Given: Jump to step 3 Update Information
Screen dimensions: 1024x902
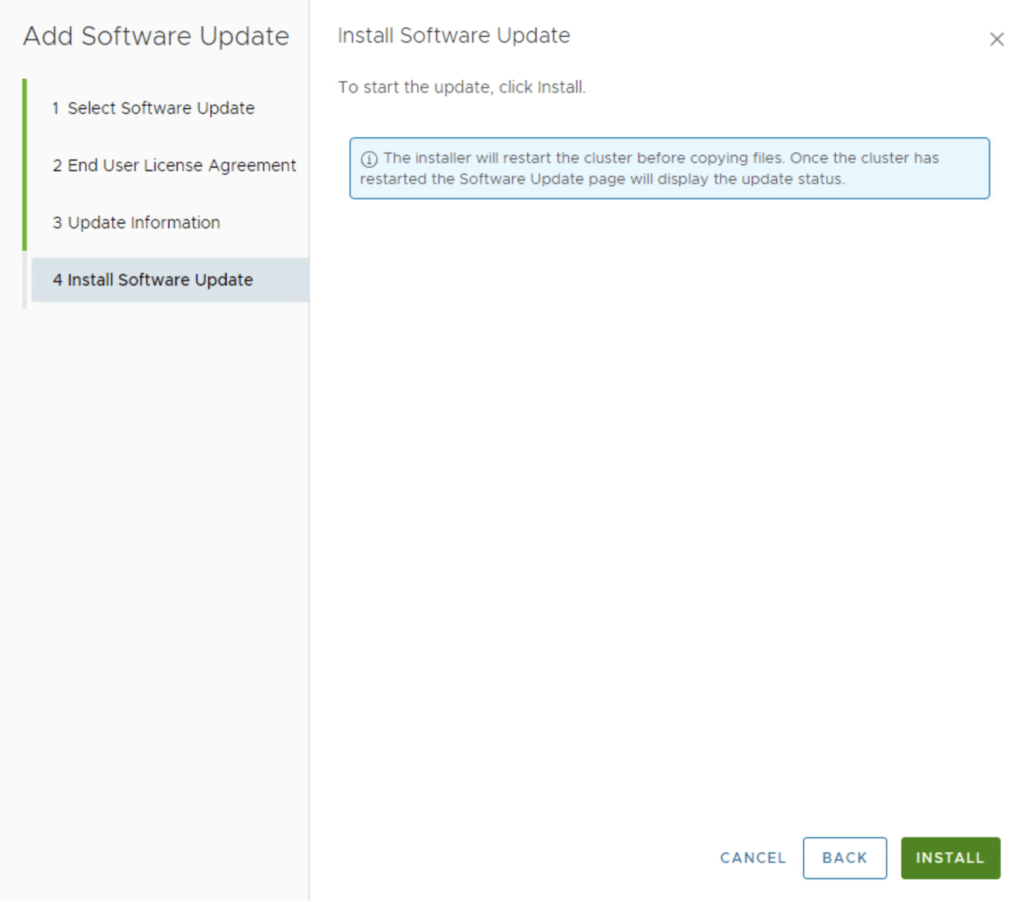Looking at the screenshot, I should [143, 222].
